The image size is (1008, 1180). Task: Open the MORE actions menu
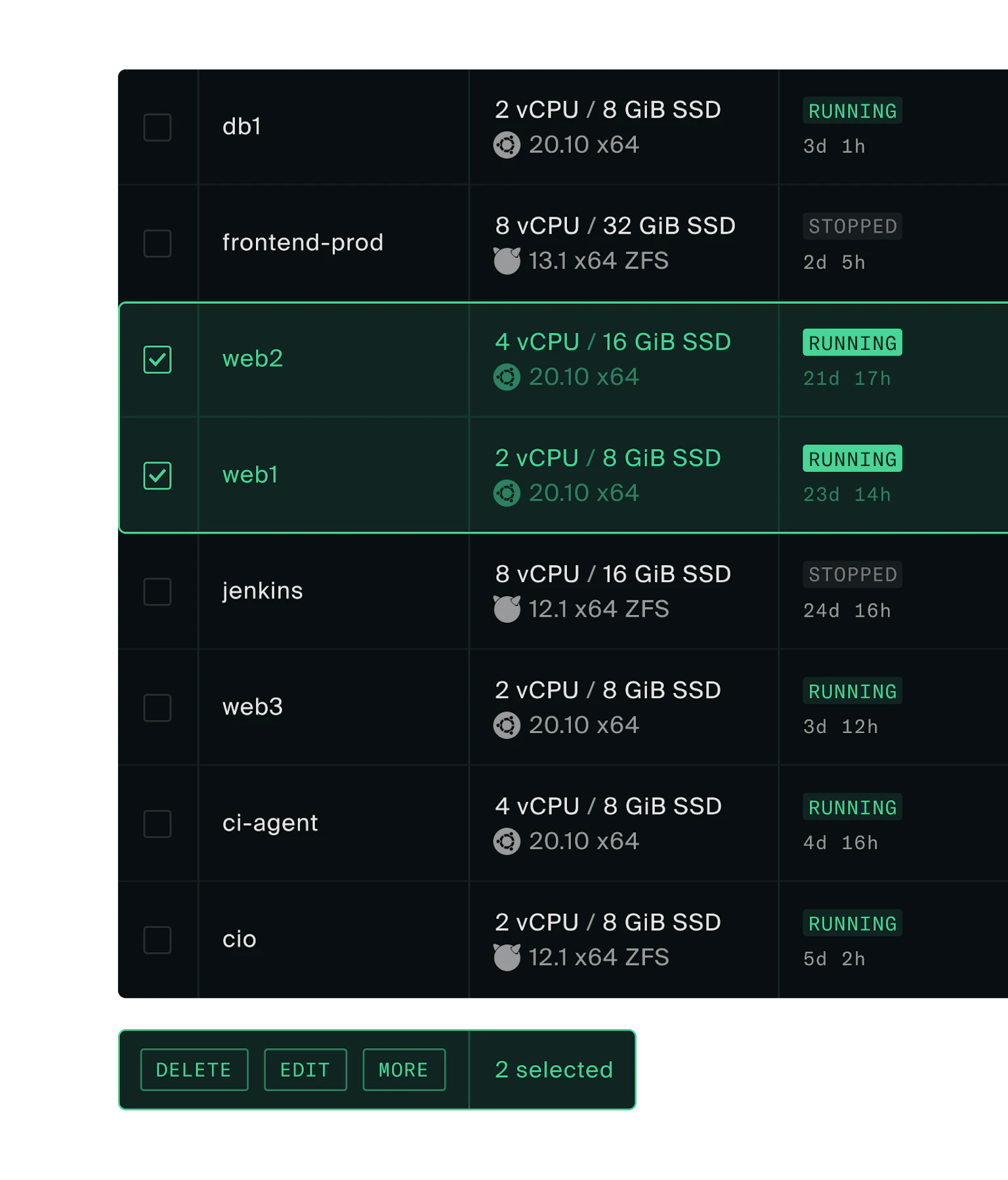(404, 1070)
